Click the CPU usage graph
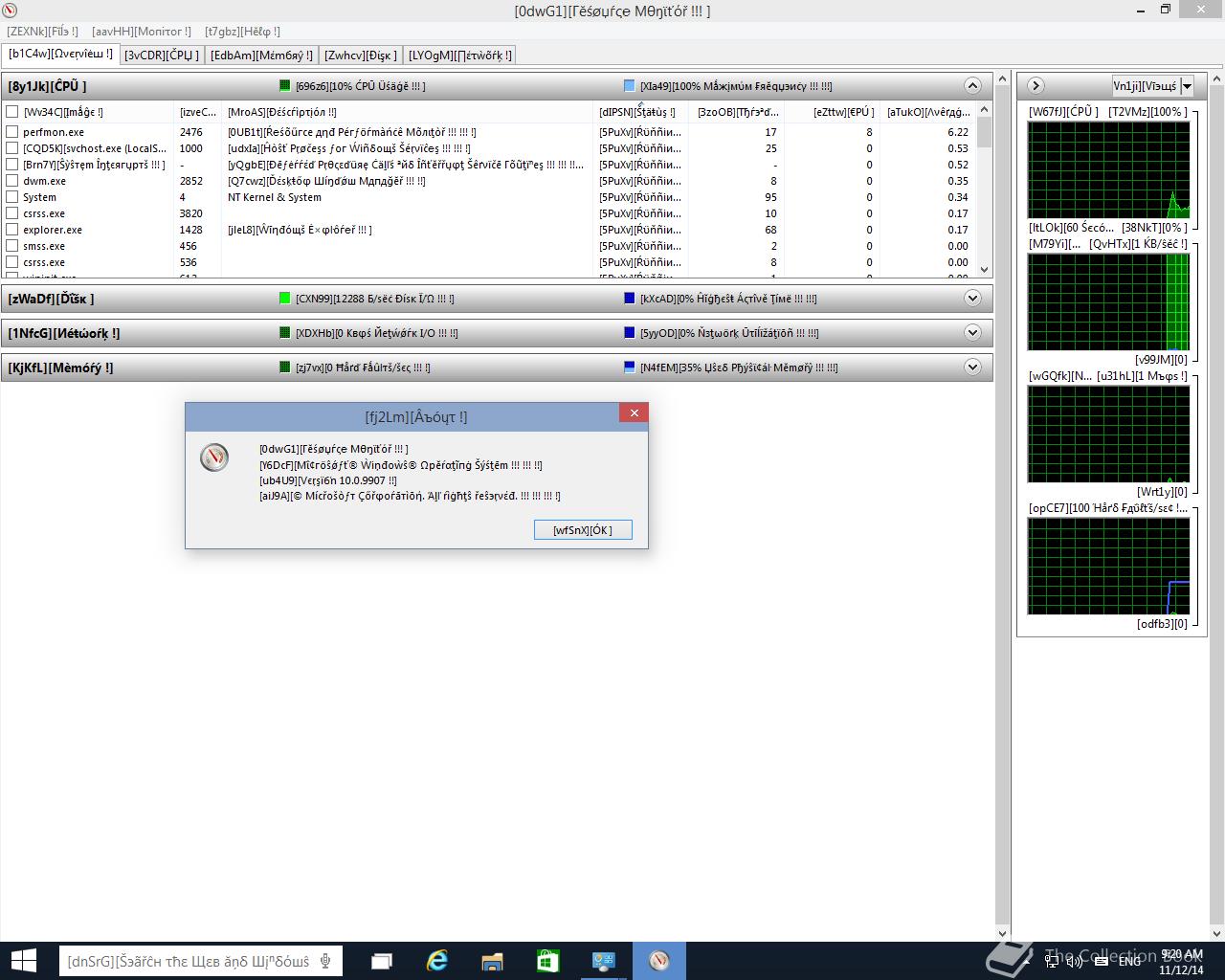 click(x=1108, y=169)
